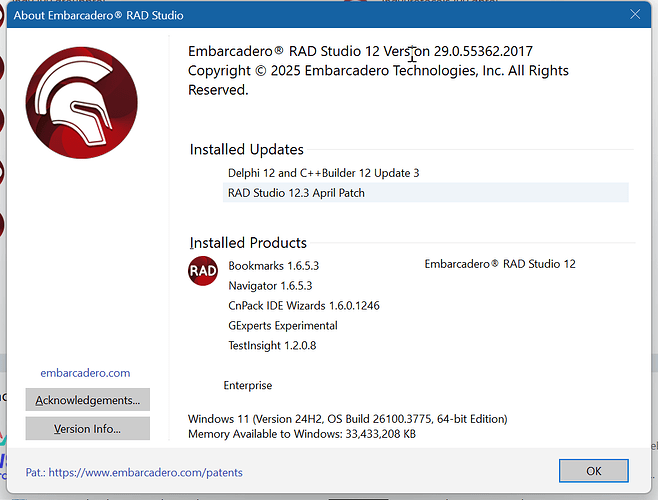Select 'GExperts Experimental' product entry
Screen dimensions: 658x500
tap(283, 325)
